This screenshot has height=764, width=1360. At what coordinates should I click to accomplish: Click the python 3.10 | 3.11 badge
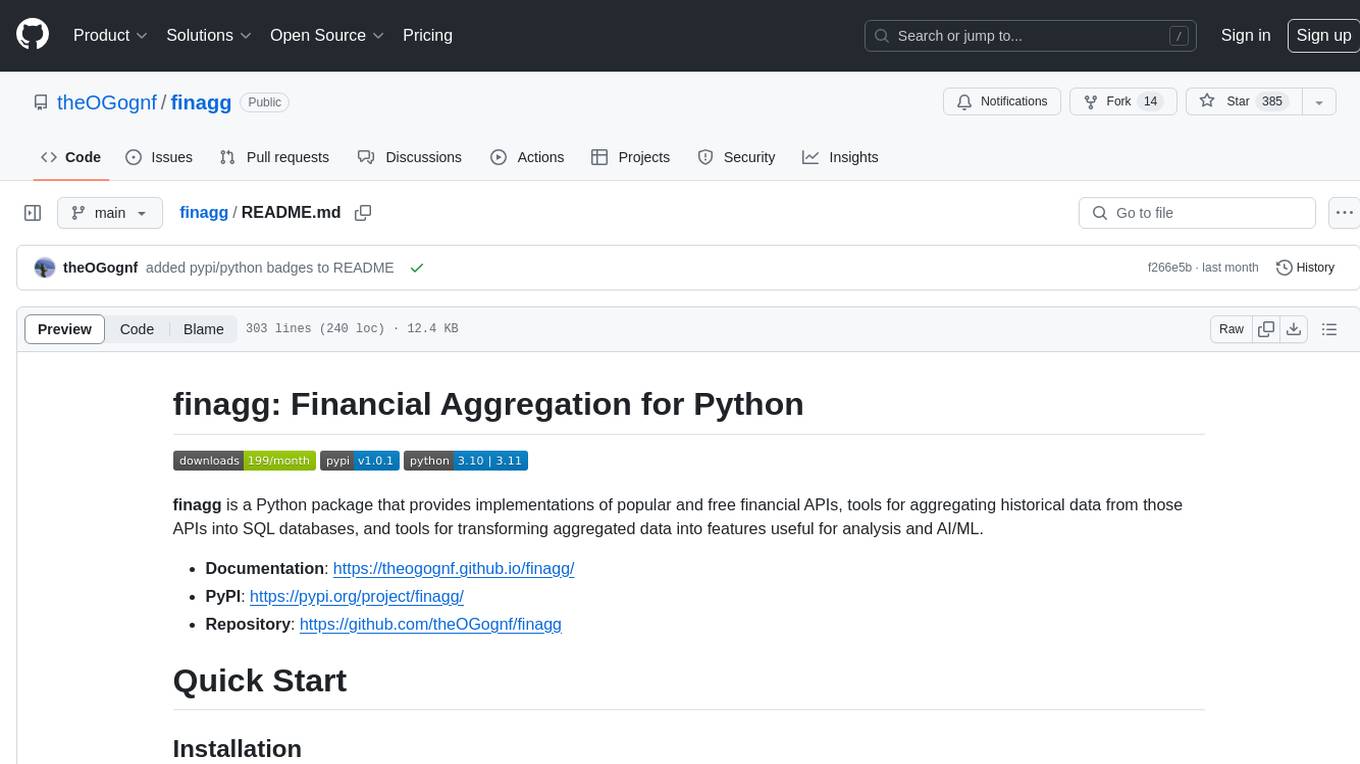pos(466,461)
